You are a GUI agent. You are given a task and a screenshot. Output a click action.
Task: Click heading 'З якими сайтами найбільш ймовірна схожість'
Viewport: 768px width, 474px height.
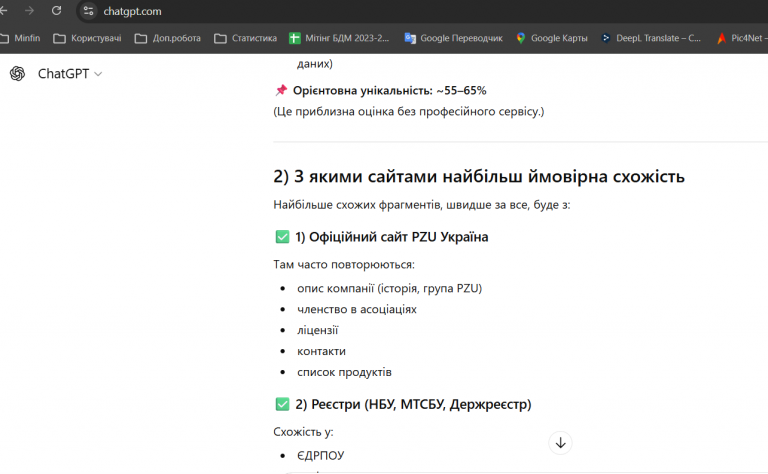pos(479,176)
